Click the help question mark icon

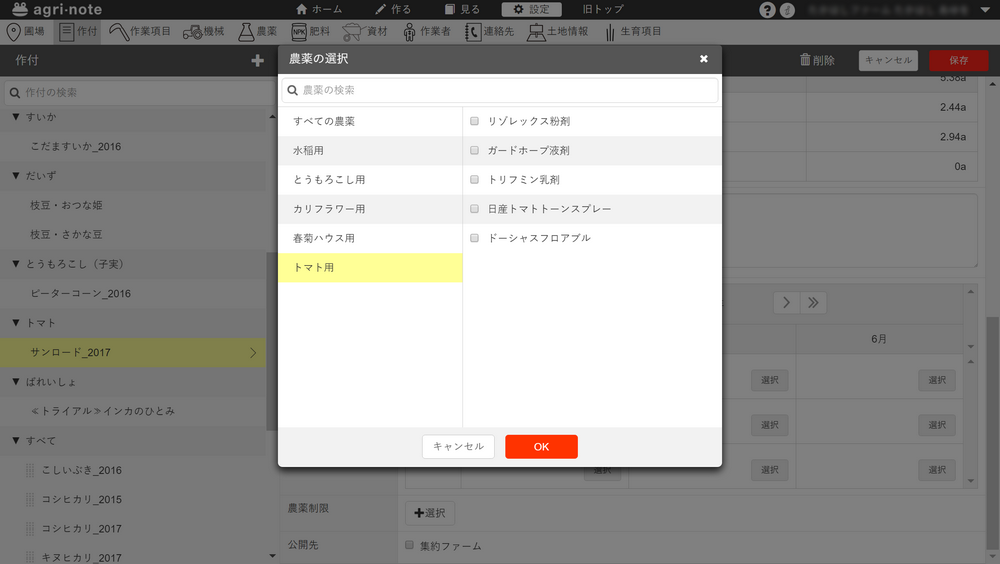[767, 10]
